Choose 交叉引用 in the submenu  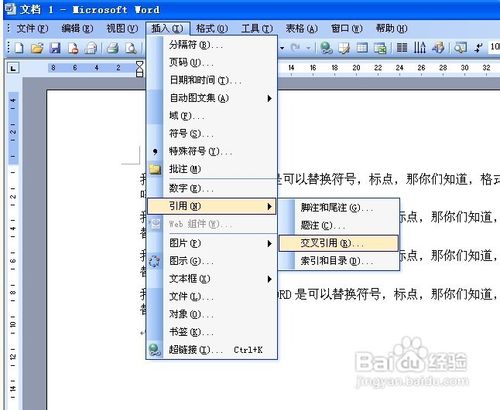(339, 243)
